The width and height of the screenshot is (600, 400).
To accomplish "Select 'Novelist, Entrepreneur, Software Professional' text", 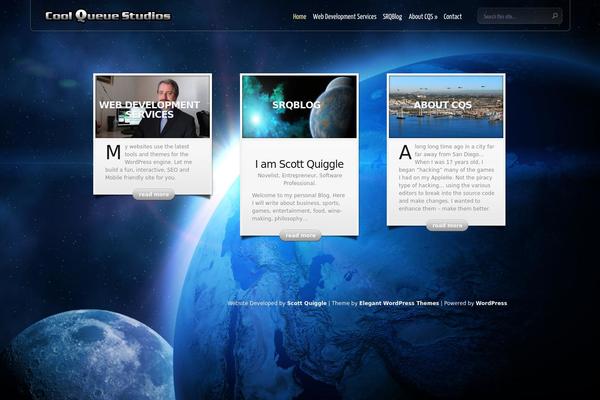I will [x=300, y=179].
